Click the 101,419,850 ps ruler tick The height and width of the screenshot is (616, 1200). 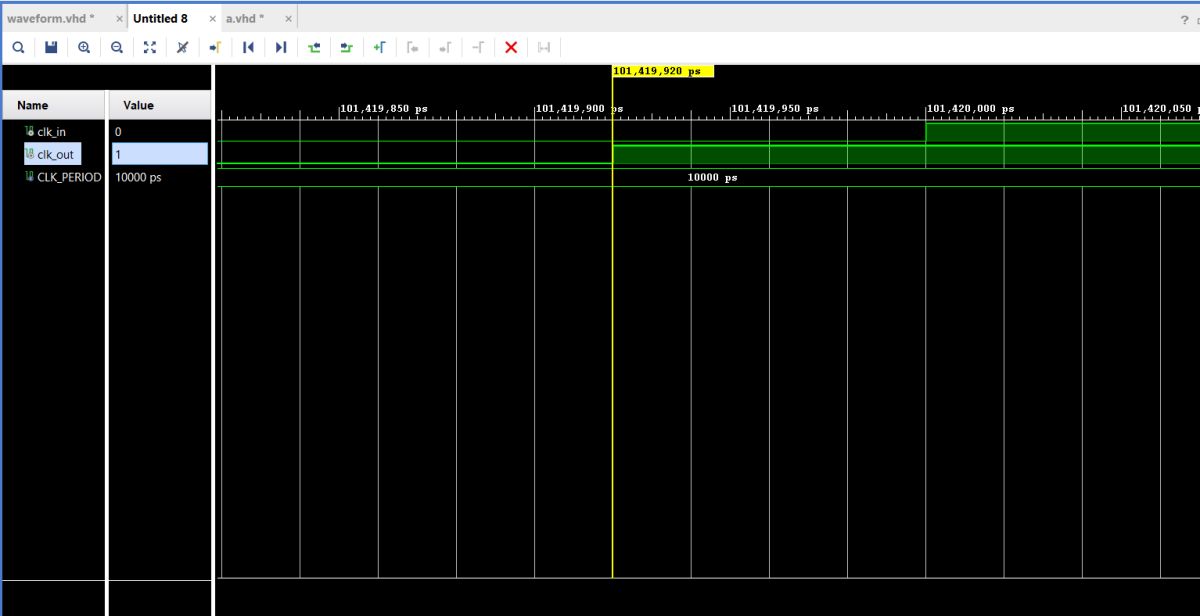pyautogui.click(x=383, y=108)
